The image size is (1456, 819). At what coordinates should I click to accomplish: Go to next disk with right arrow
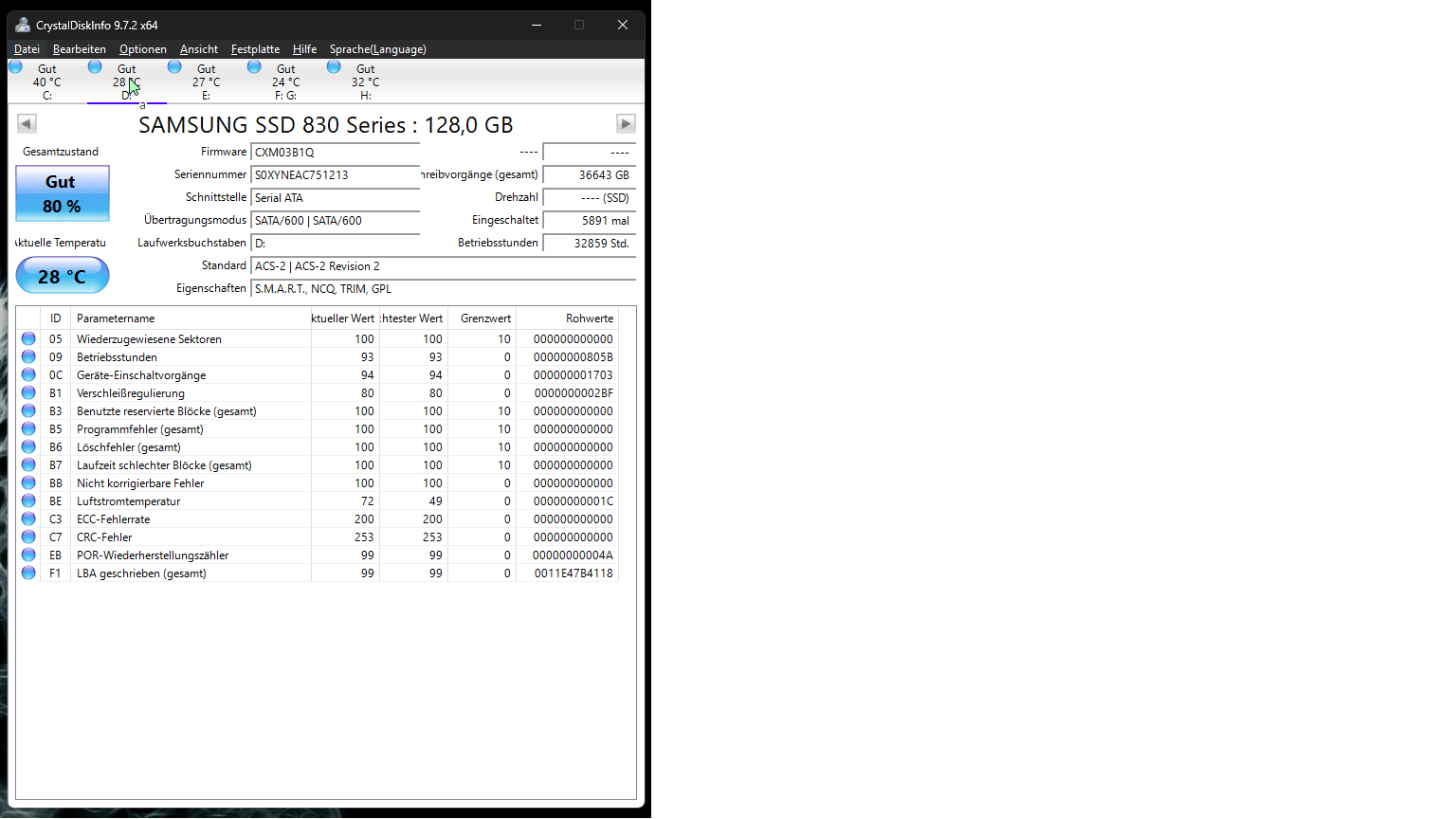[626, 123]
